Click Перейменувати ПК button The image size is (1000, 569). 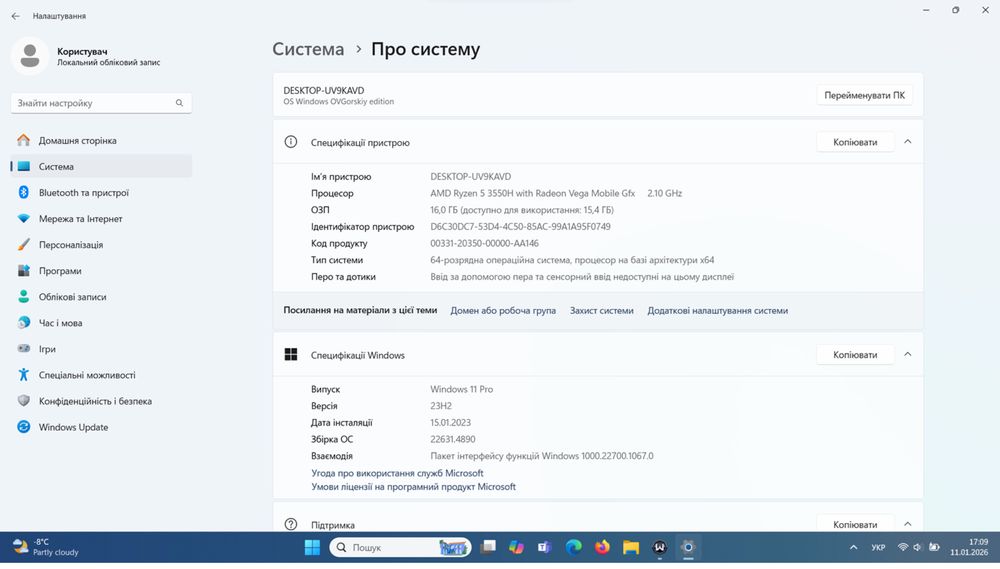(864, 95)
